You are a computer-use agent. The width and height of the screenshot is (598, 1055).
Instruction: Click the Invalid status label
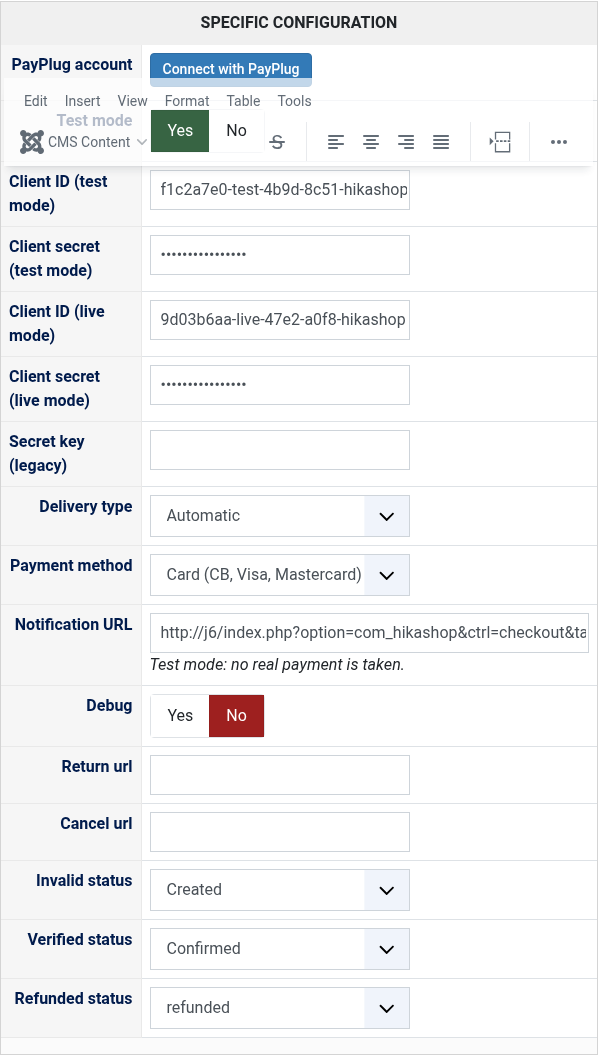(x=84, y=881)
